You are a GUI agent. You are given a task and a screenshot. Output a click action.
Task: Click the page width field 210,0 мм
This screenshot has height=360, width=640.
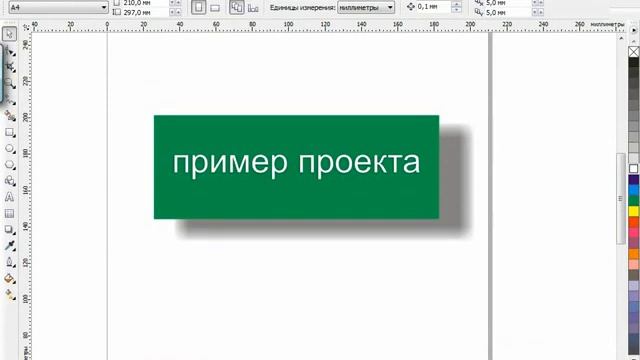[x=145, y=3]
